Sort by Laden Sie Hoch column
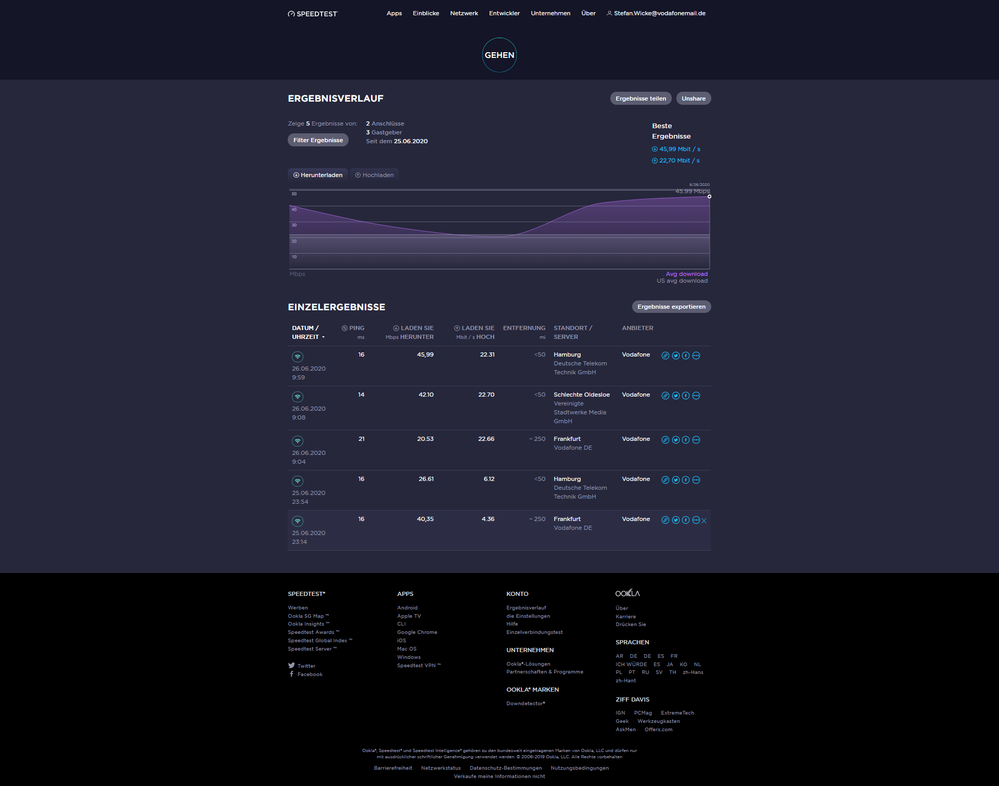 (x=474, y=332)
